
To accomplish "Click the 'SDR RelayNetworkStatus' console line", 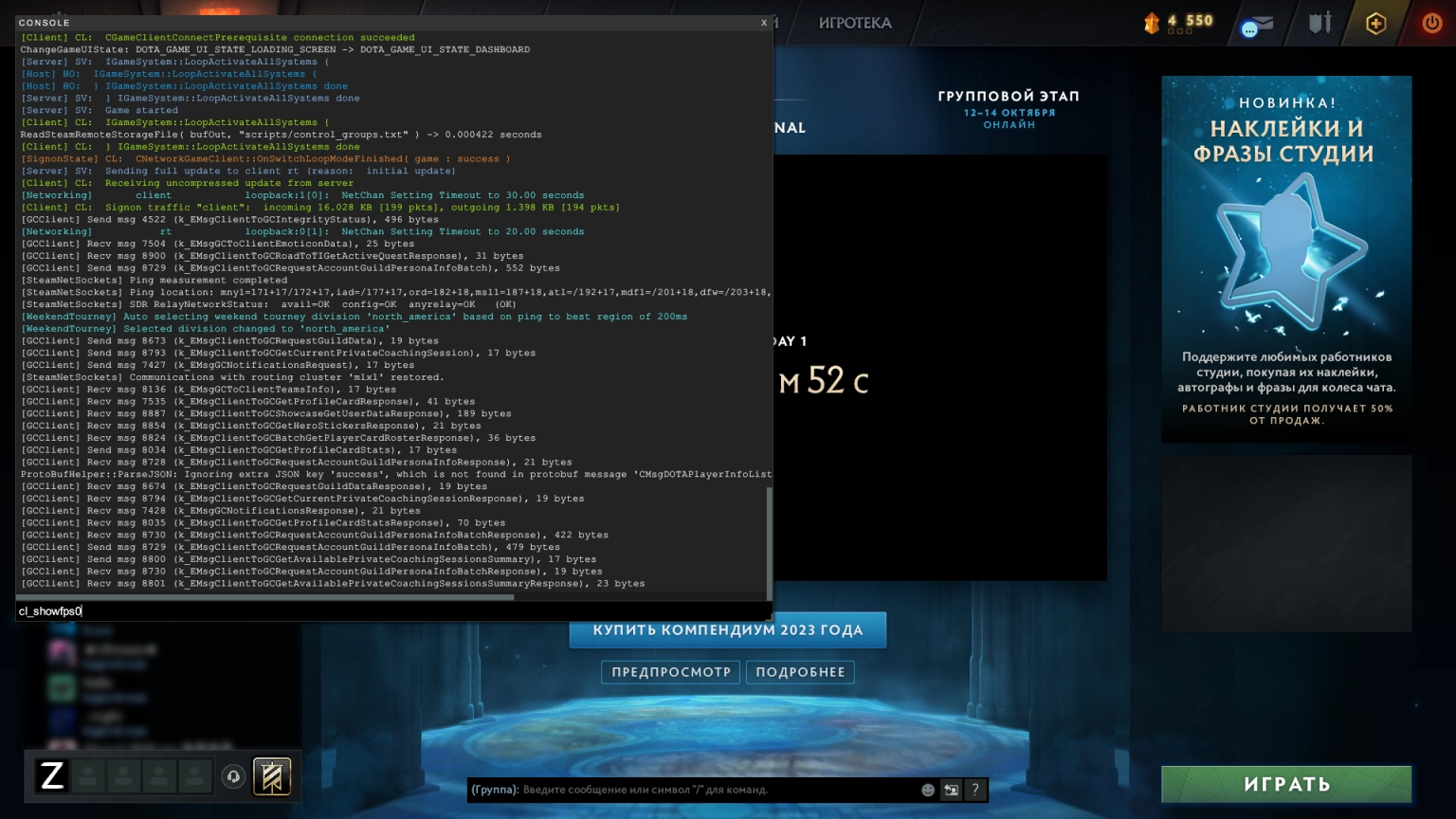I will (268, 304).
